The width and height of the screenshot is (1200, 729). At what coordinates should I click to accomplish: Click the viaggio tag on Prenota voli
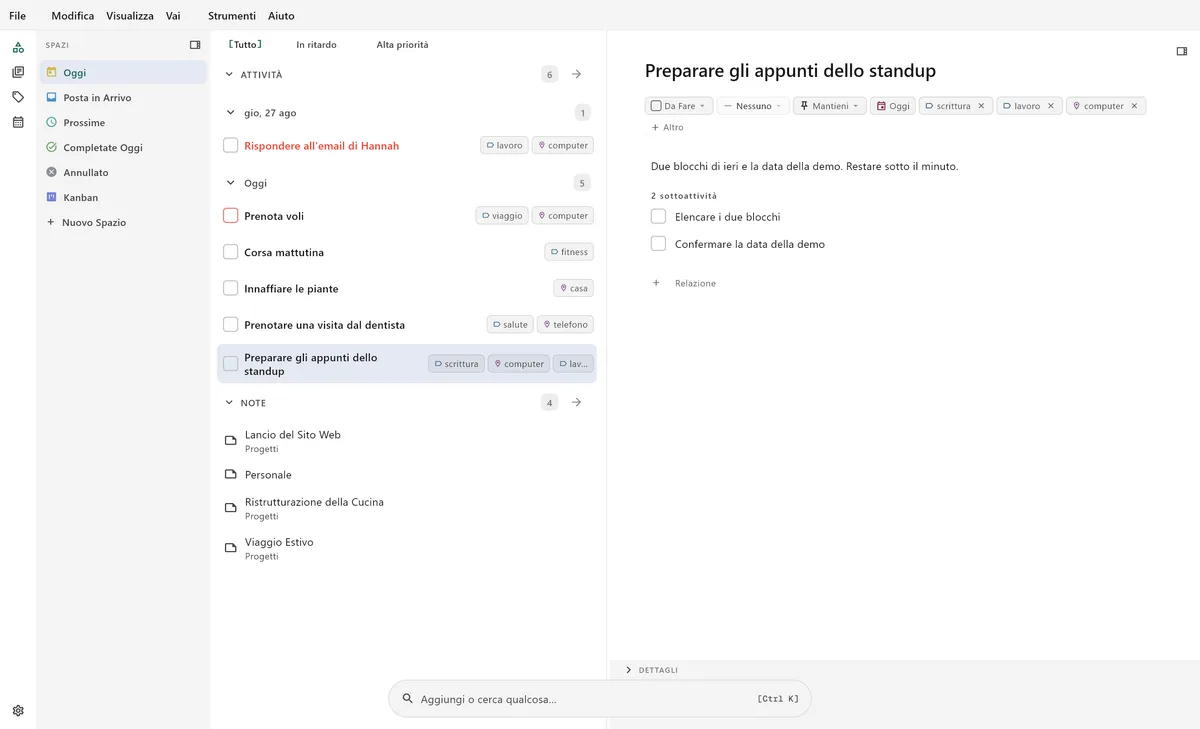click(x=502, y=215)
